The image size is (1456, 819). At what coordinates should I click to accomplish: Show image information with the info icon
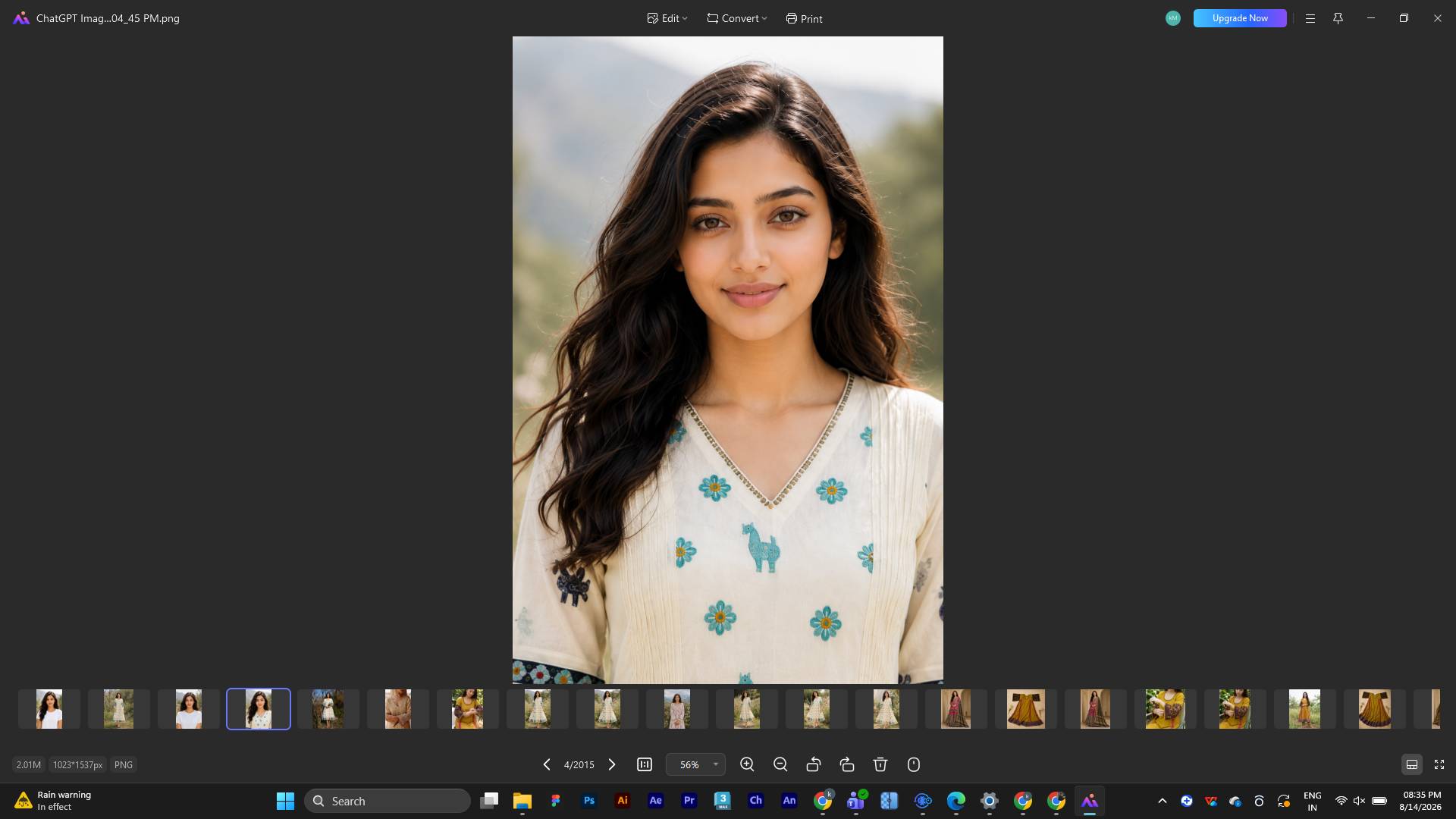914,764
